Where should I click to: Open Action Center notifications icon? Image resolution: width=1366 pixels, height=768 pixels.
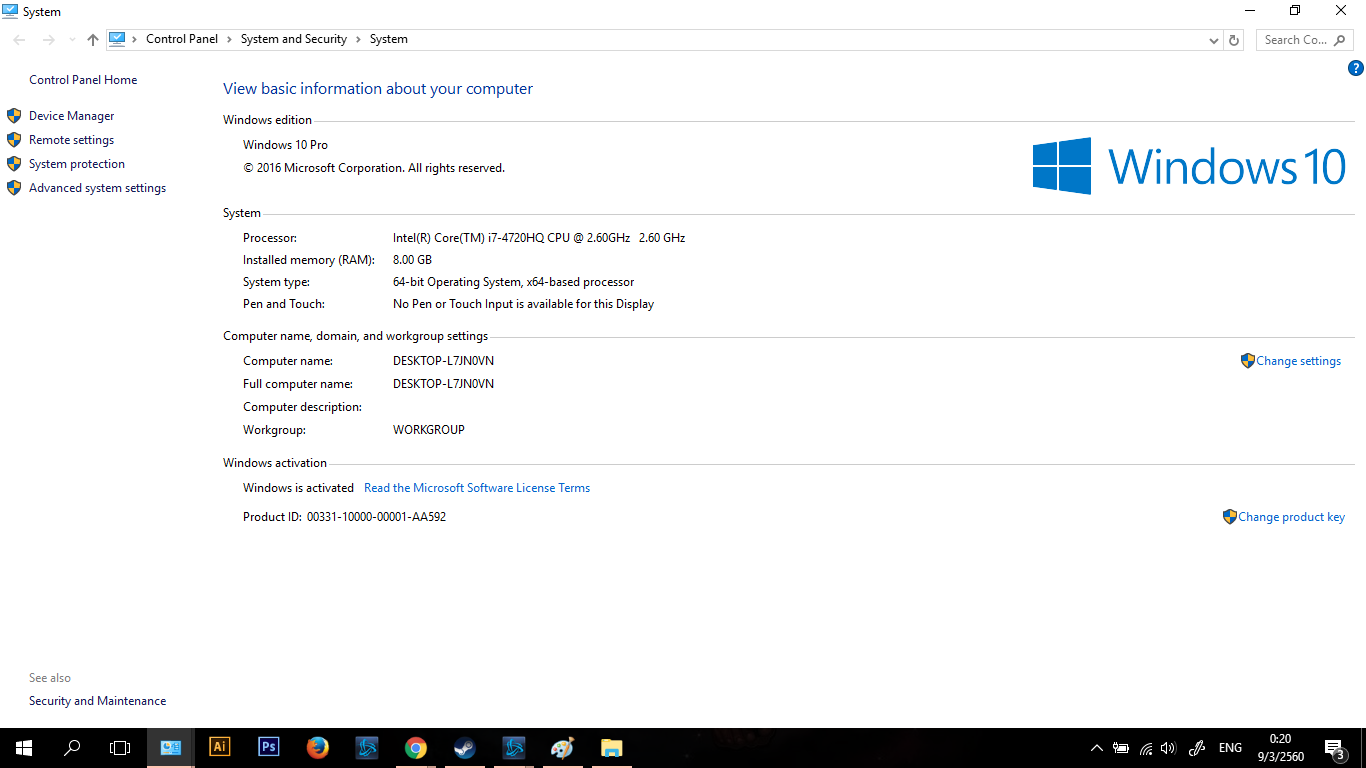(x=1335, y=748)
